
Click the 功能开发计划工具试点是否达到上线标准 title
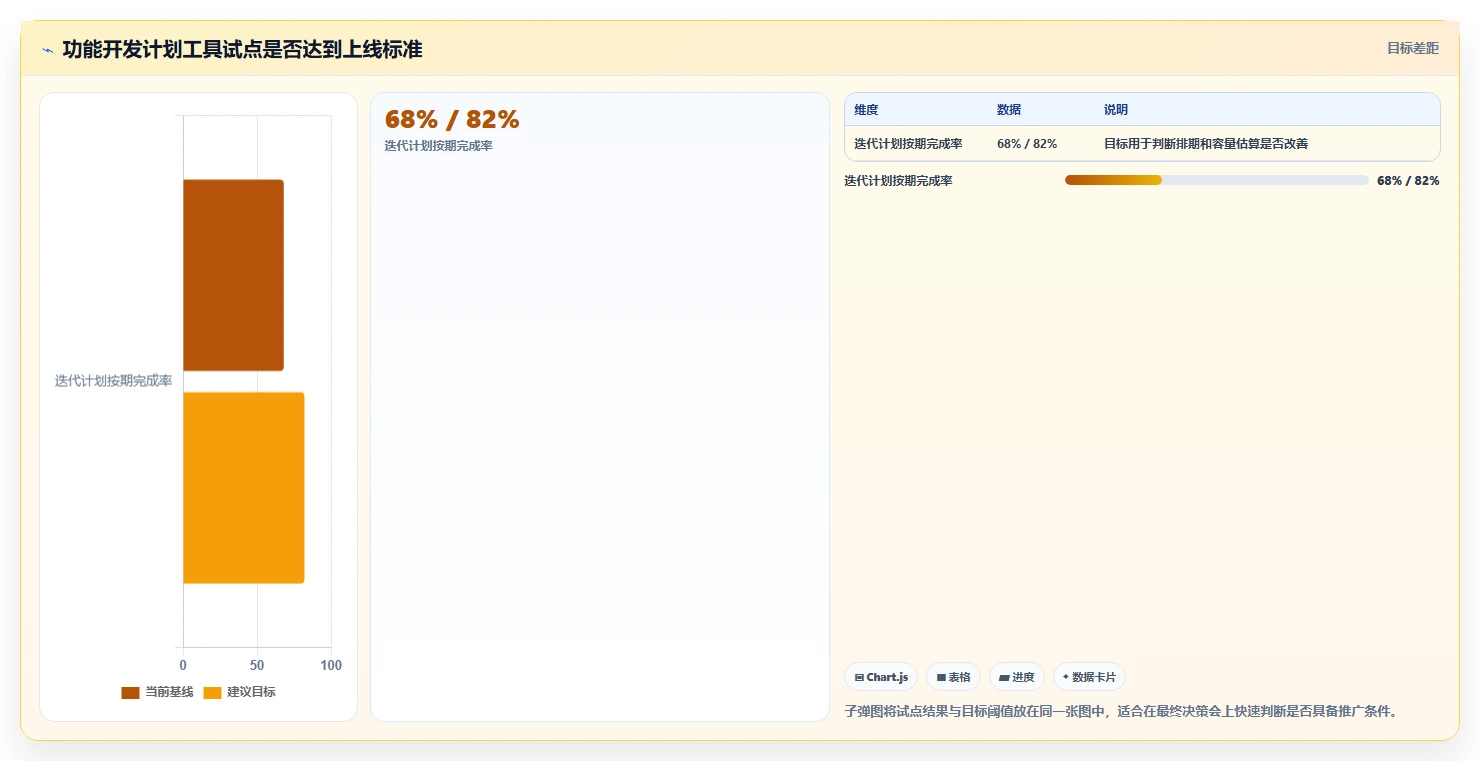(242, 49)
